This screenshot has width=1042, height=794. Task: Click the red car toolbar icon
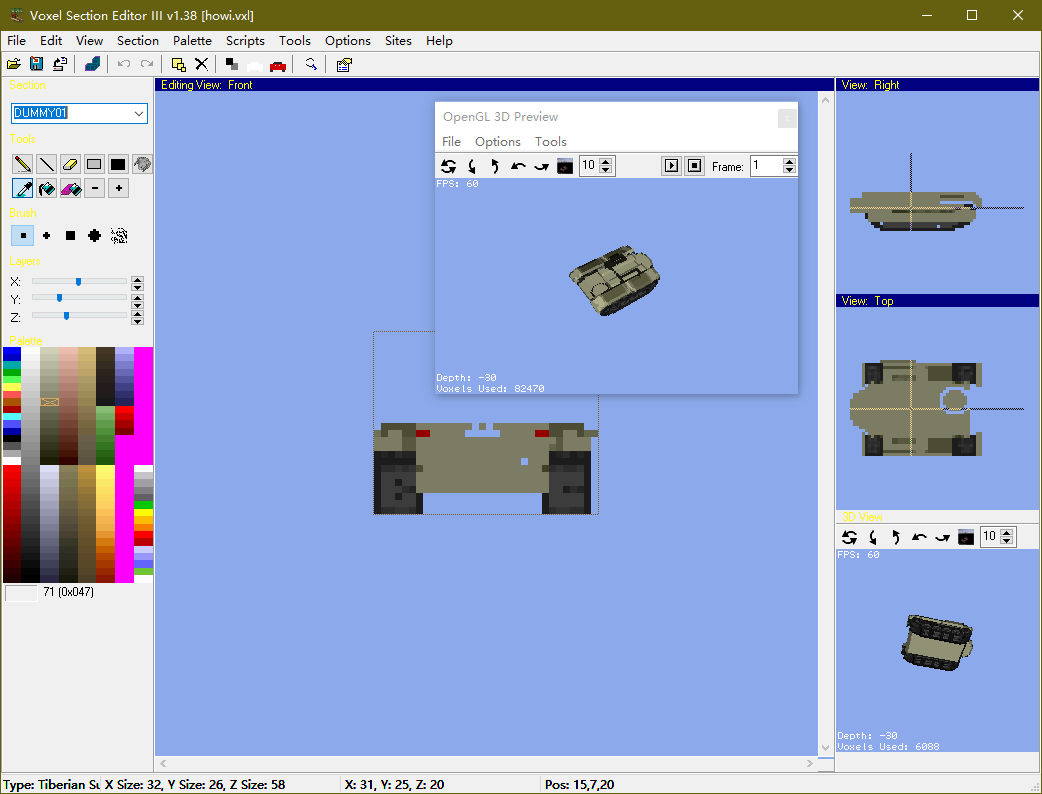point(278,65)
